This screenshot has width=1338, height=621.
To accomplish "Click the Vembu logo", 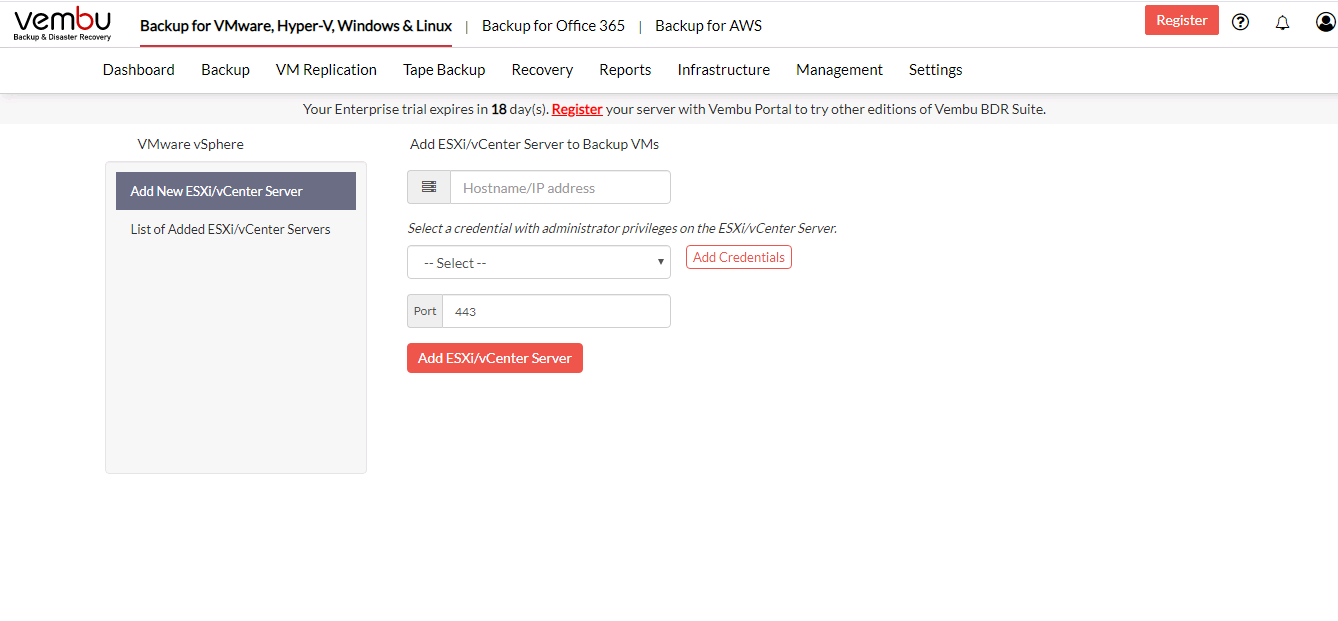I will 62,24.
